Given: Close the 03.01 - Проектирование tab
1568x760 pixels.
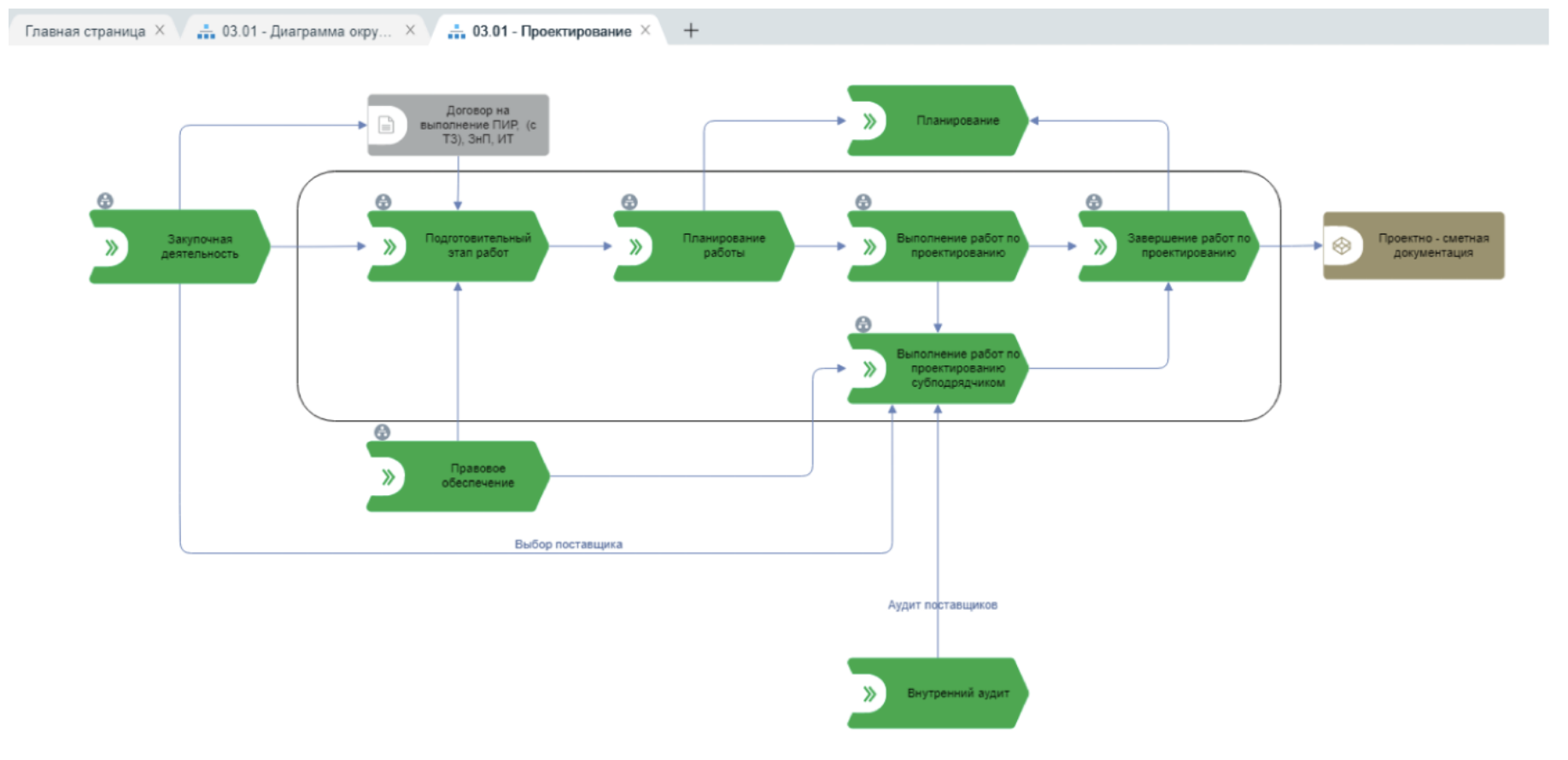Looking at the screenshot, I should click(x=646, y=30).
